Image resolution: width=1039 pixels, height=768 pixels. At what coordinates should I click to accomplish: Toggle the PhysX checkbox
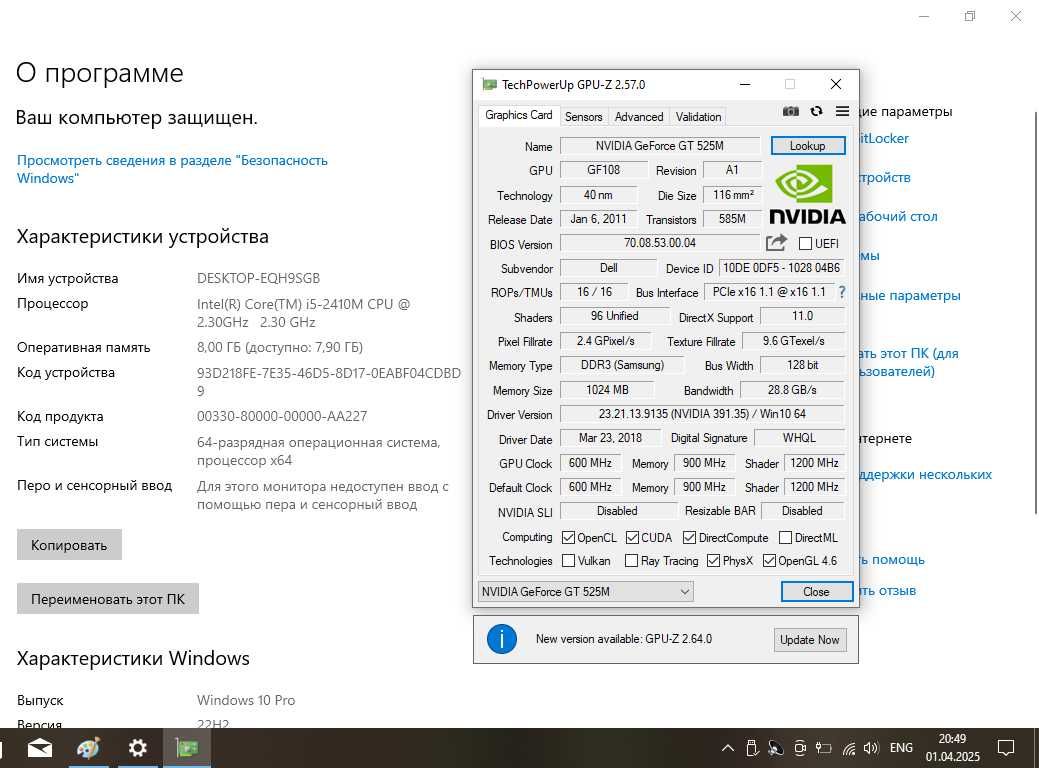click(x=713, y=561)
